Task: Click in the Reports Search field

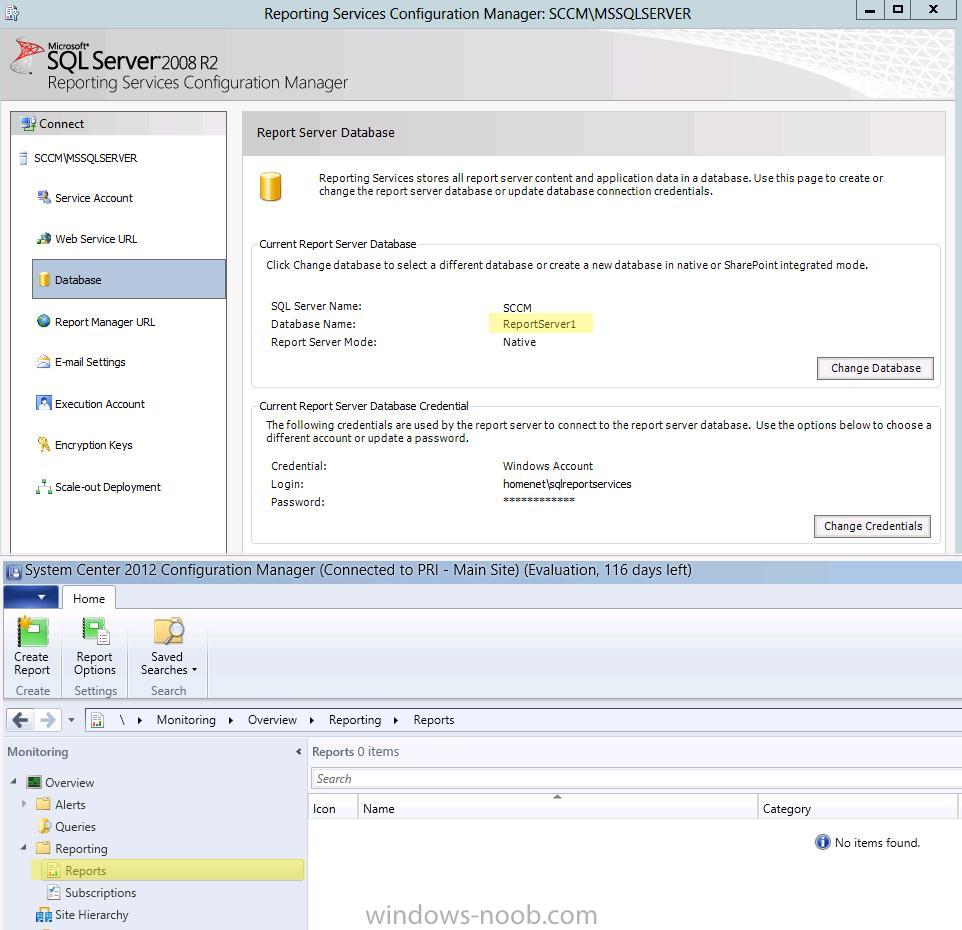Action: [636, 778]
